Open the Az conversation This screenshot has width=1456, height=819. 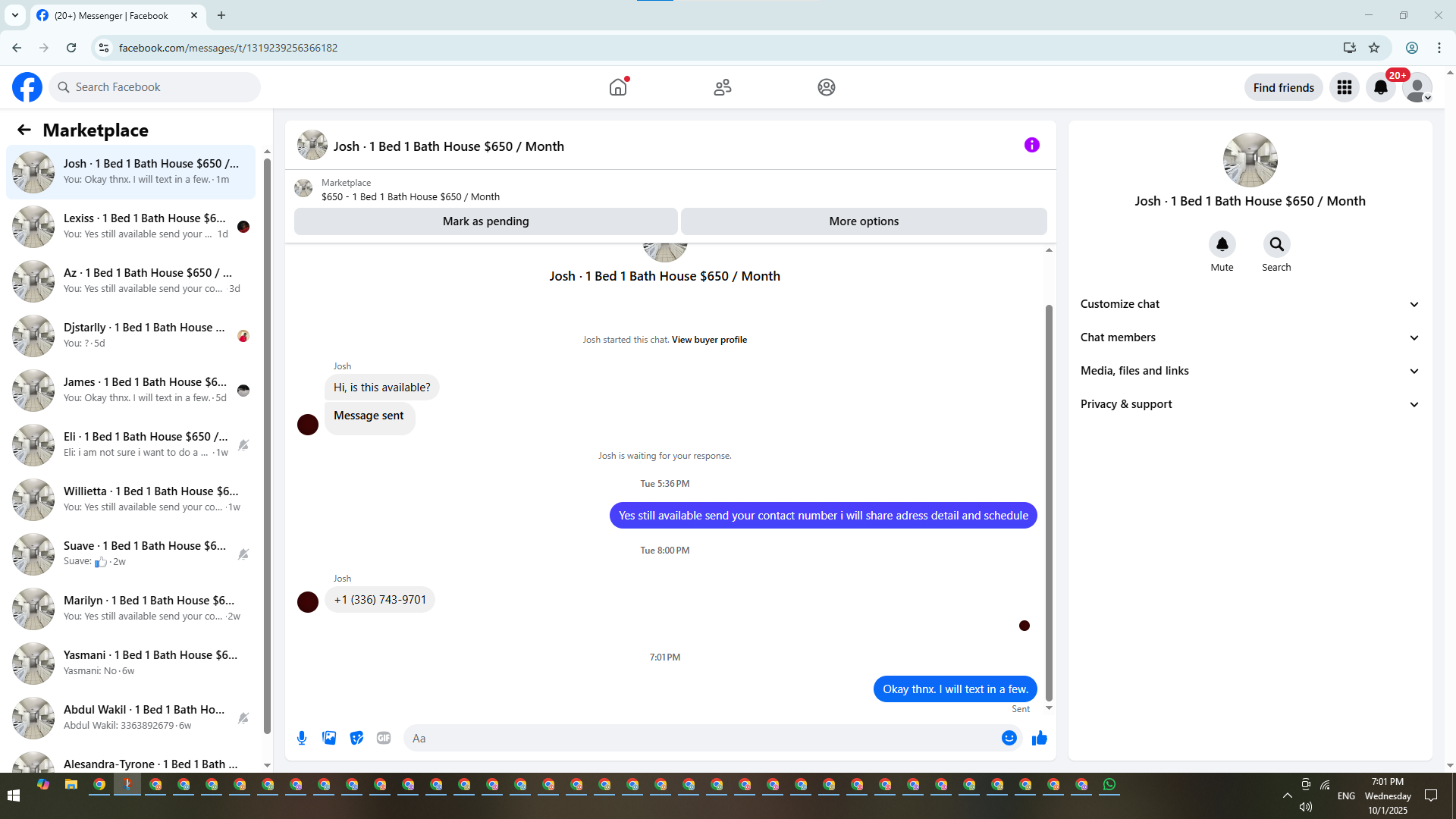click(130, 281)
